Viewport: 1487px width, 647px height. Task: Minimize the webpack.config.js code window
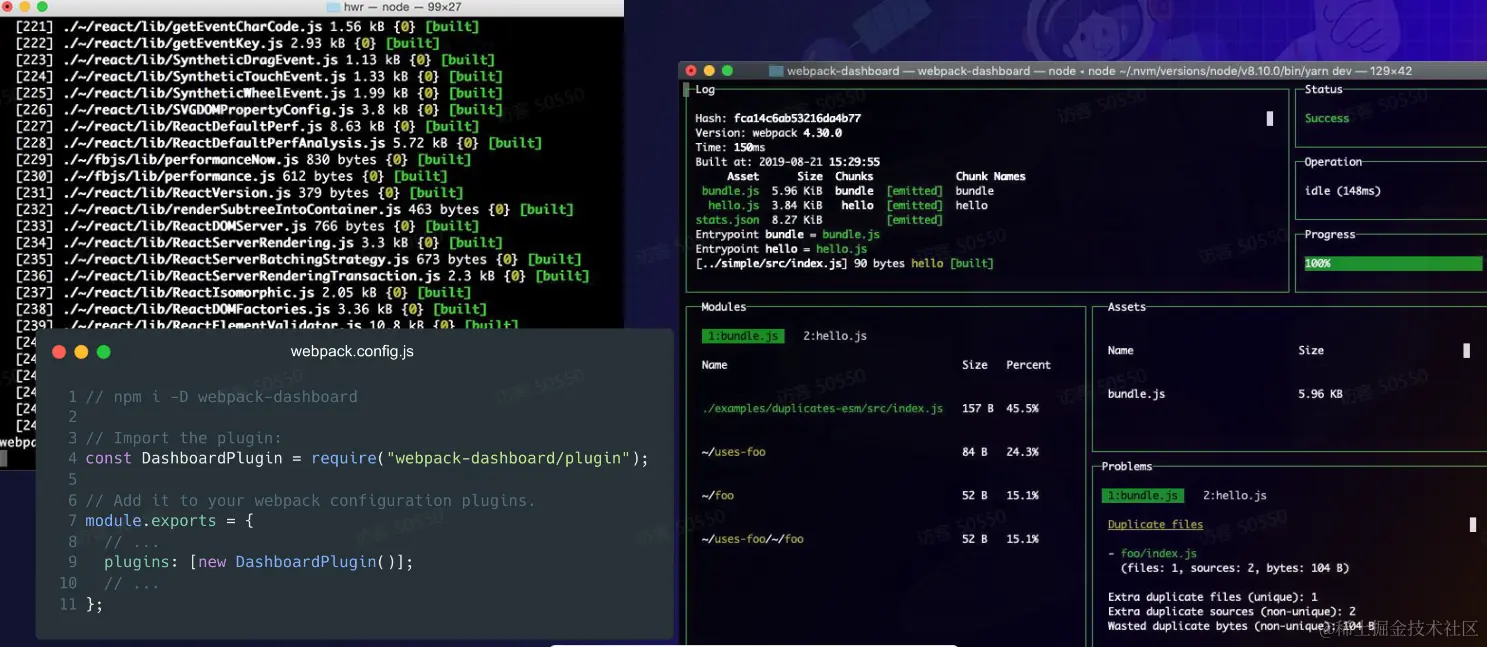(x=81, y=352)
